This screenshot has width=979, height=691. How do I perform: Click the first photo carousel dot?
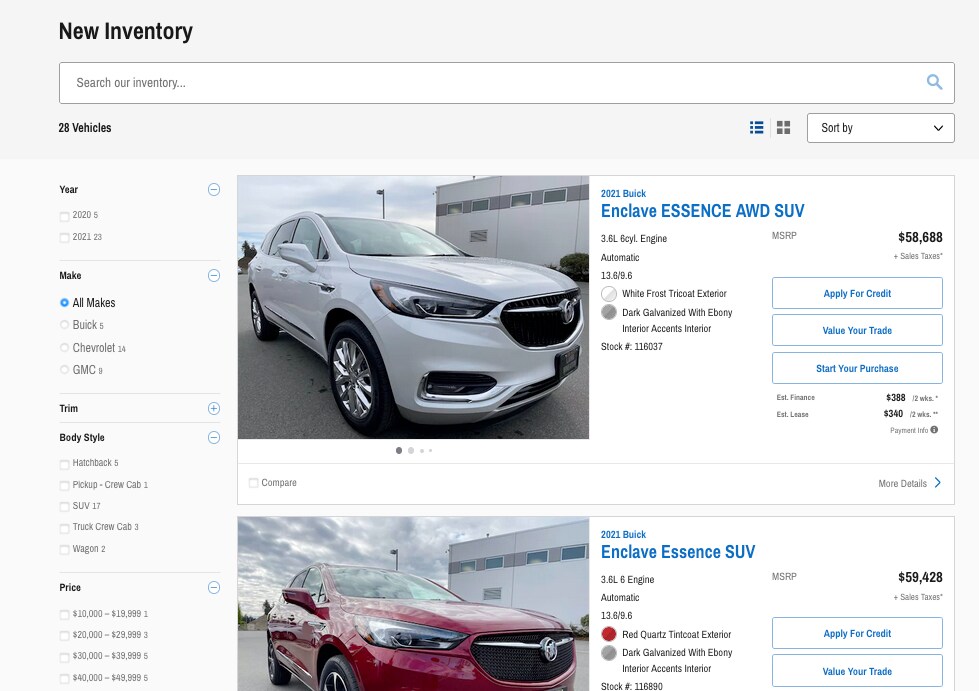[x=399, y=450]
